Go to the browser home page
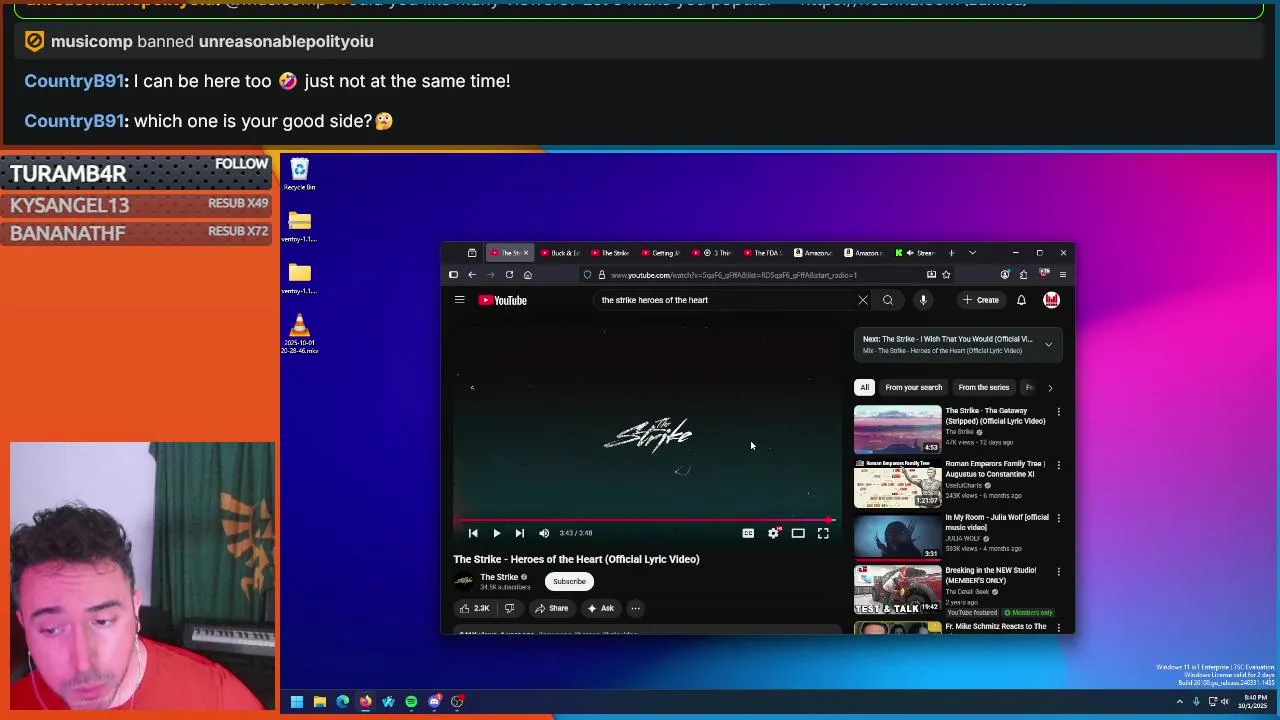Viewport: 1280px width, 720px height. [x=528, y=275]
